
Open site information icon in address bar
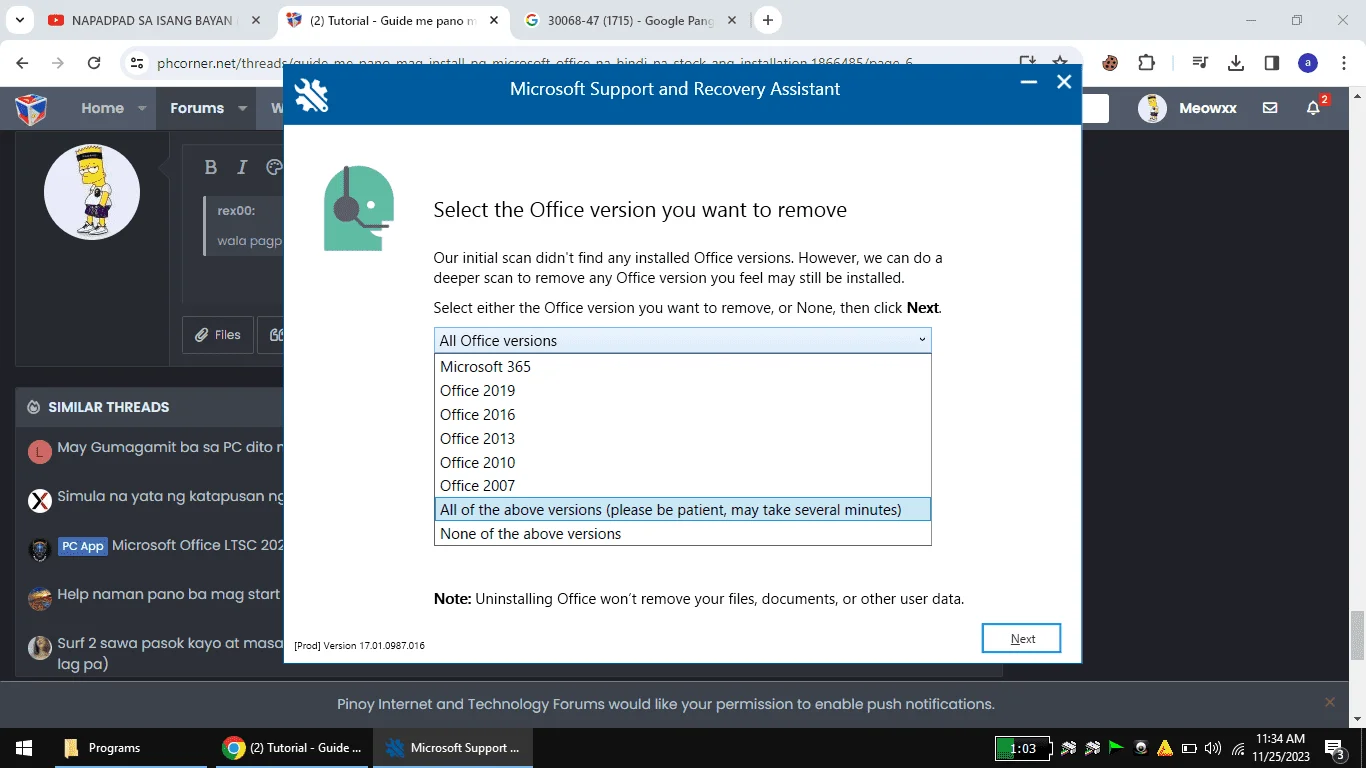138,63
